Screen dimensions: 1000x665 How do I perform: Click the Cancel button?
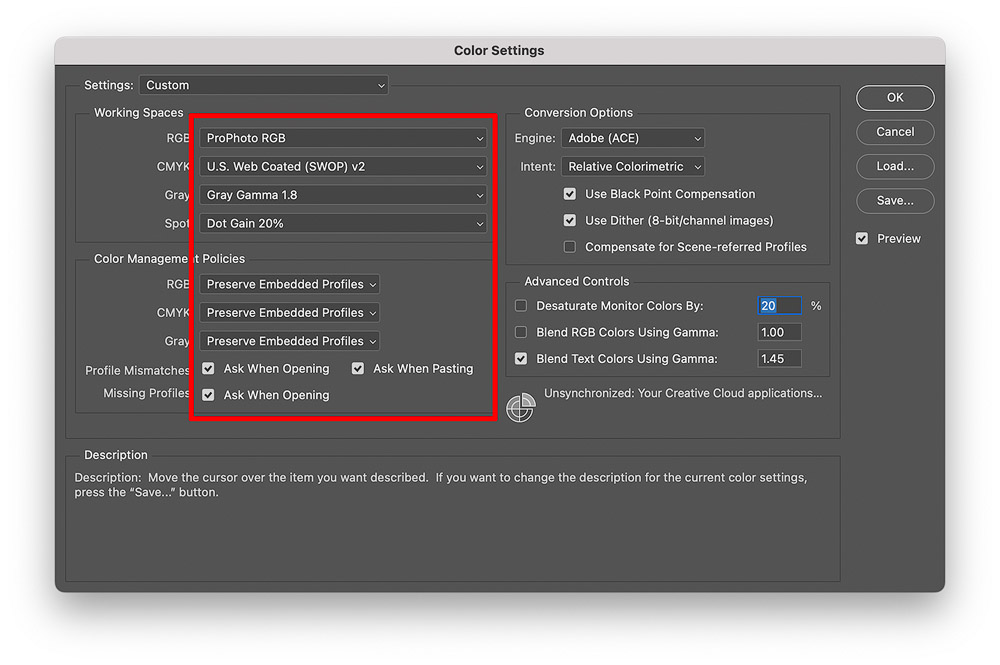895,132
